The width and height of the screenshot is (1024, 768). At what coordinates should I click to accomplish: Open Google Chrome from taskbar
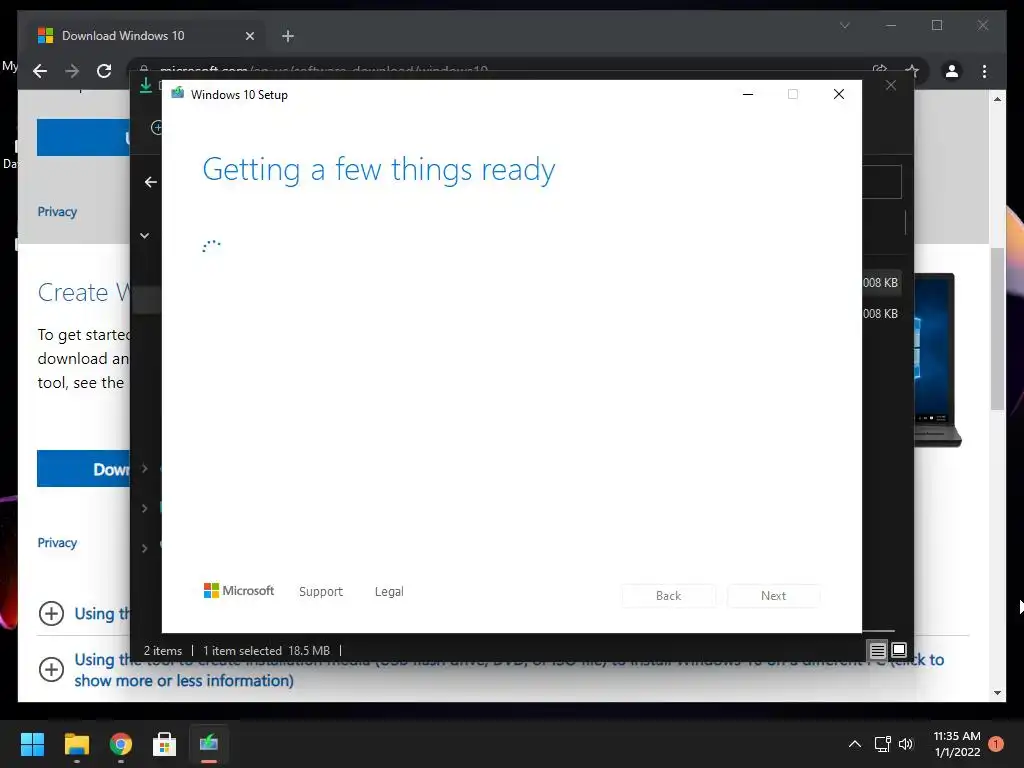pos(121,744)
